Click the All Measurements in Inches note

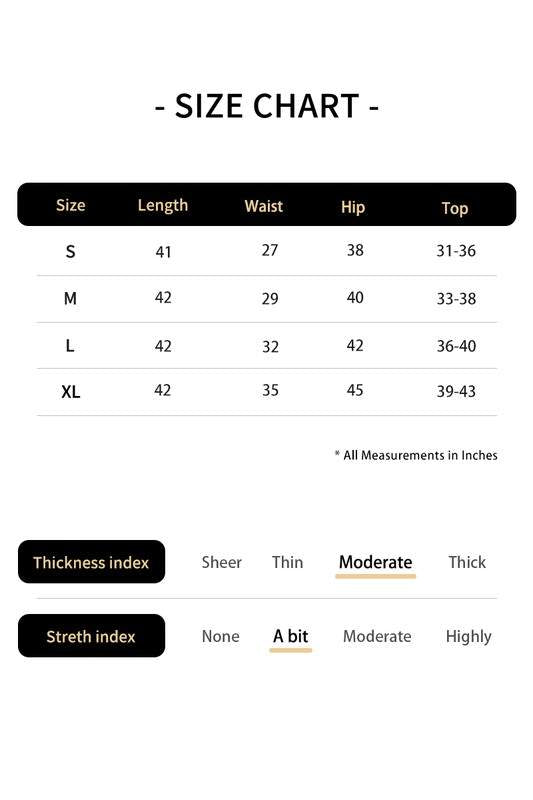pos(416,455)
